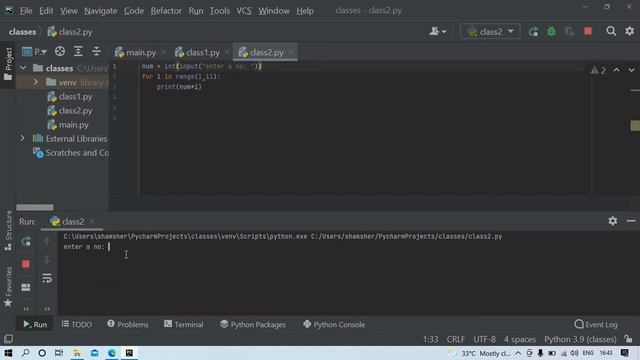Screen dimensions: 640x360
Task: Collapse the classes root folder
Action: (x=23, y=68)
